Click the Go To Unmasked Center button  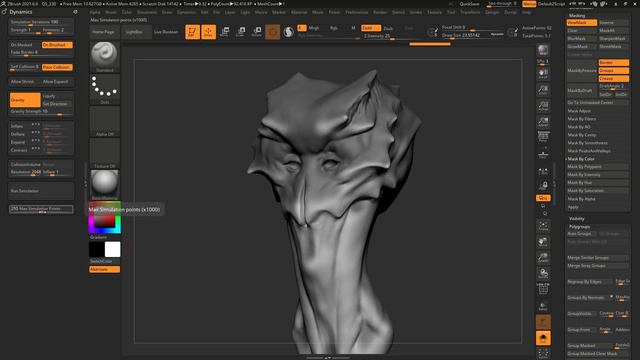[598, 102]
